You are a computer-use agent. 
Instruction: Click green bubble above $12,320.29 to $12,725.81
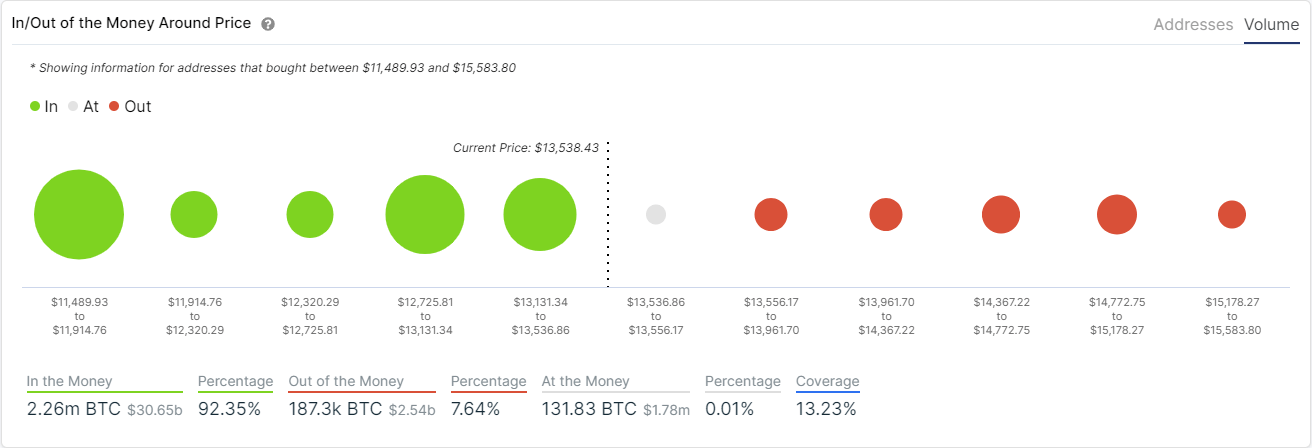click(310, 215)
